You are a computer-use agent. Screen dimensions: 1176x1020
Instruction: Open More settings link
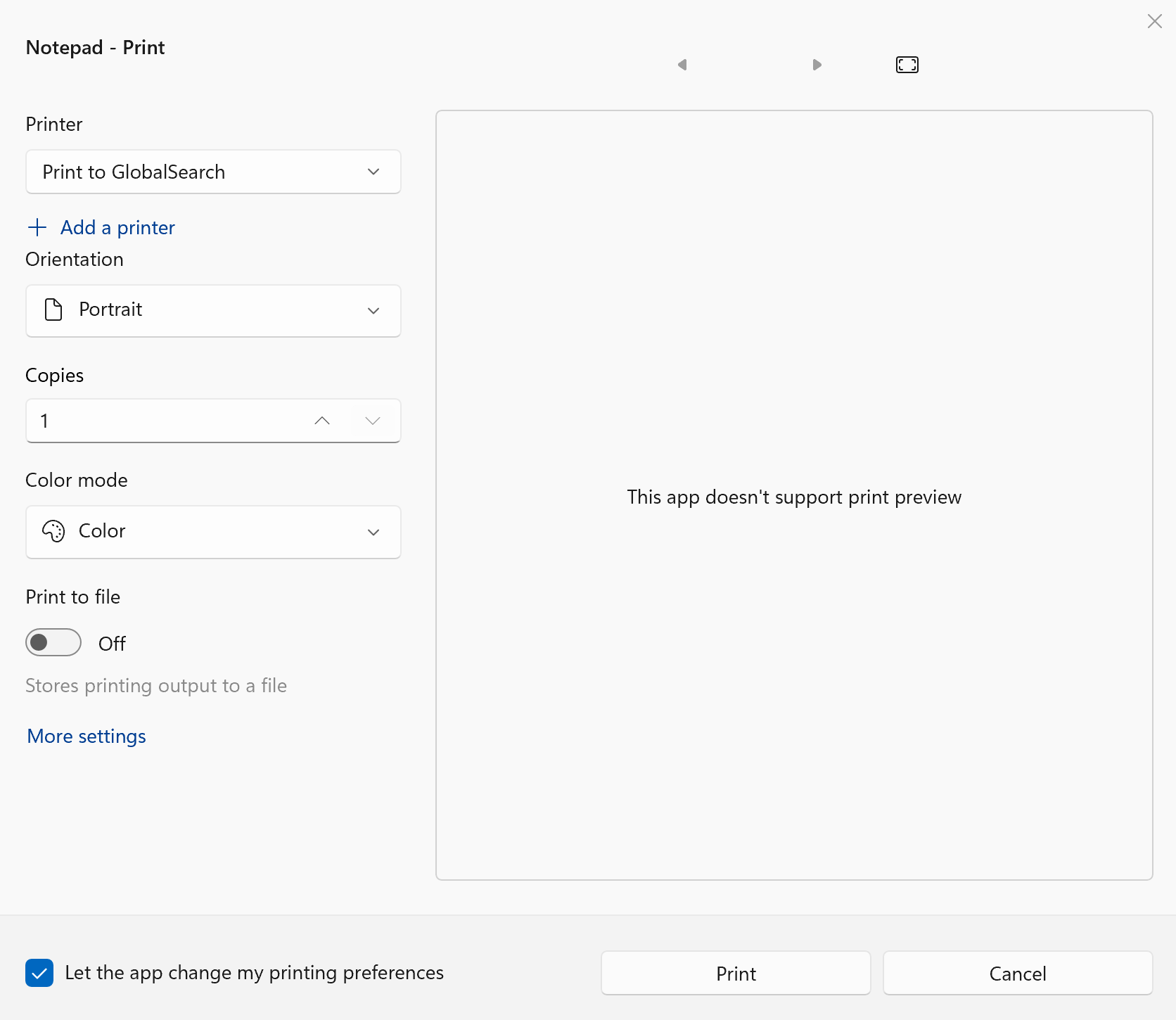coord(87,737)
